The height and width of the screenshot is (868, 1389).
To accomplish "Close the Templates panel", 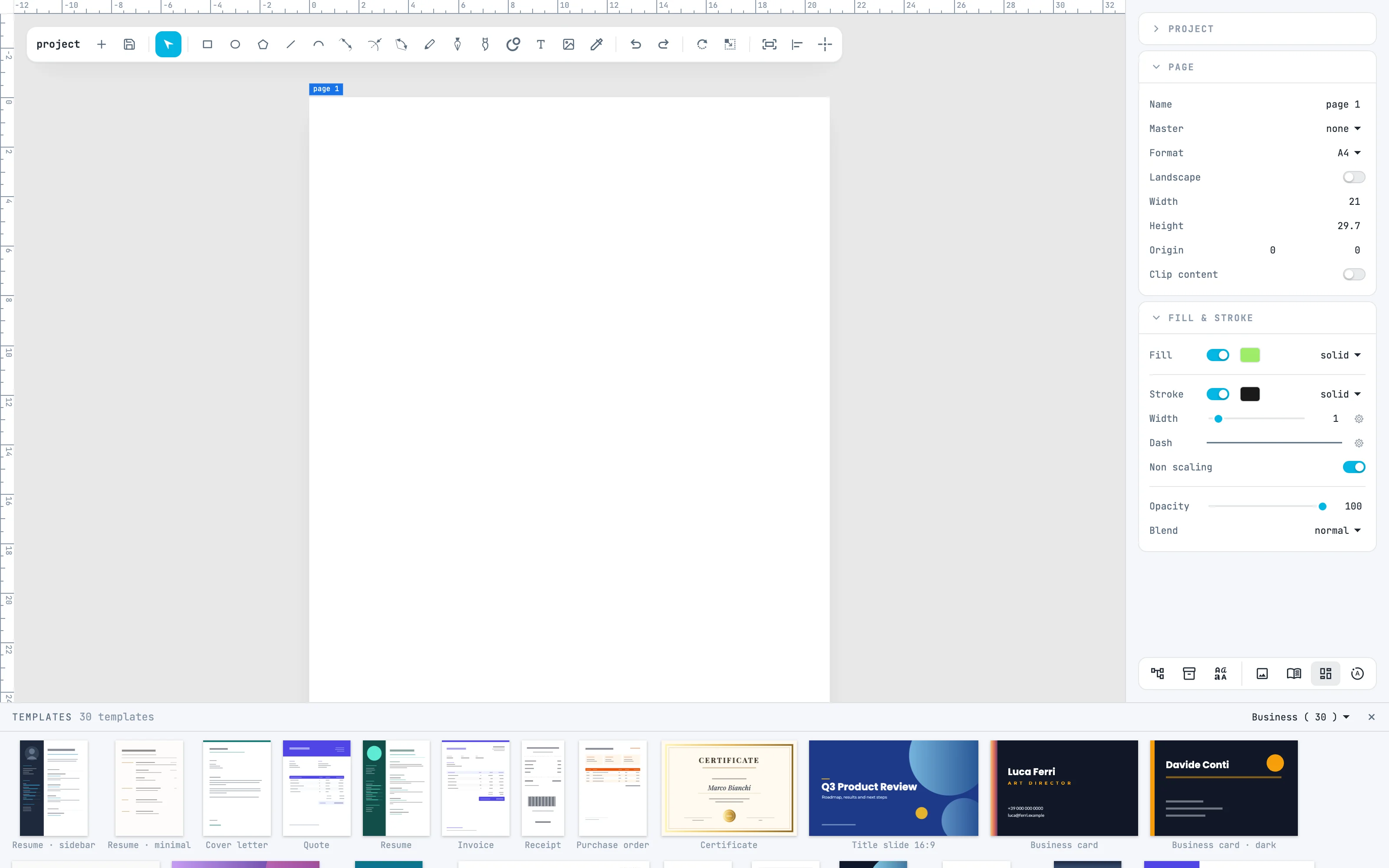I will coord(1371,717).
